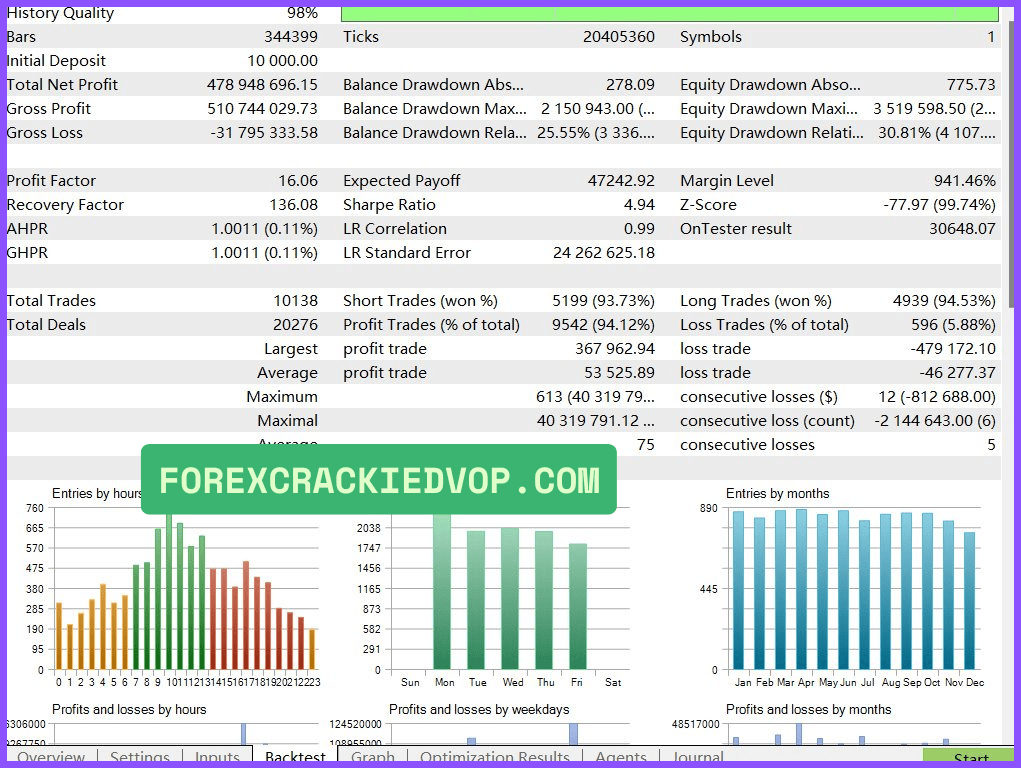1021x768 pixels.
Task: Open the Agents tab
Action: [621, 757]
